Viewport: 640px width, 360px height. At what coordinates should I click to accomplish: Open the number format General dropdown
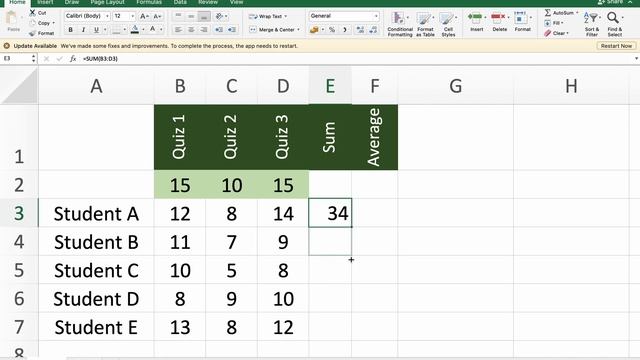tap(344, 16)
